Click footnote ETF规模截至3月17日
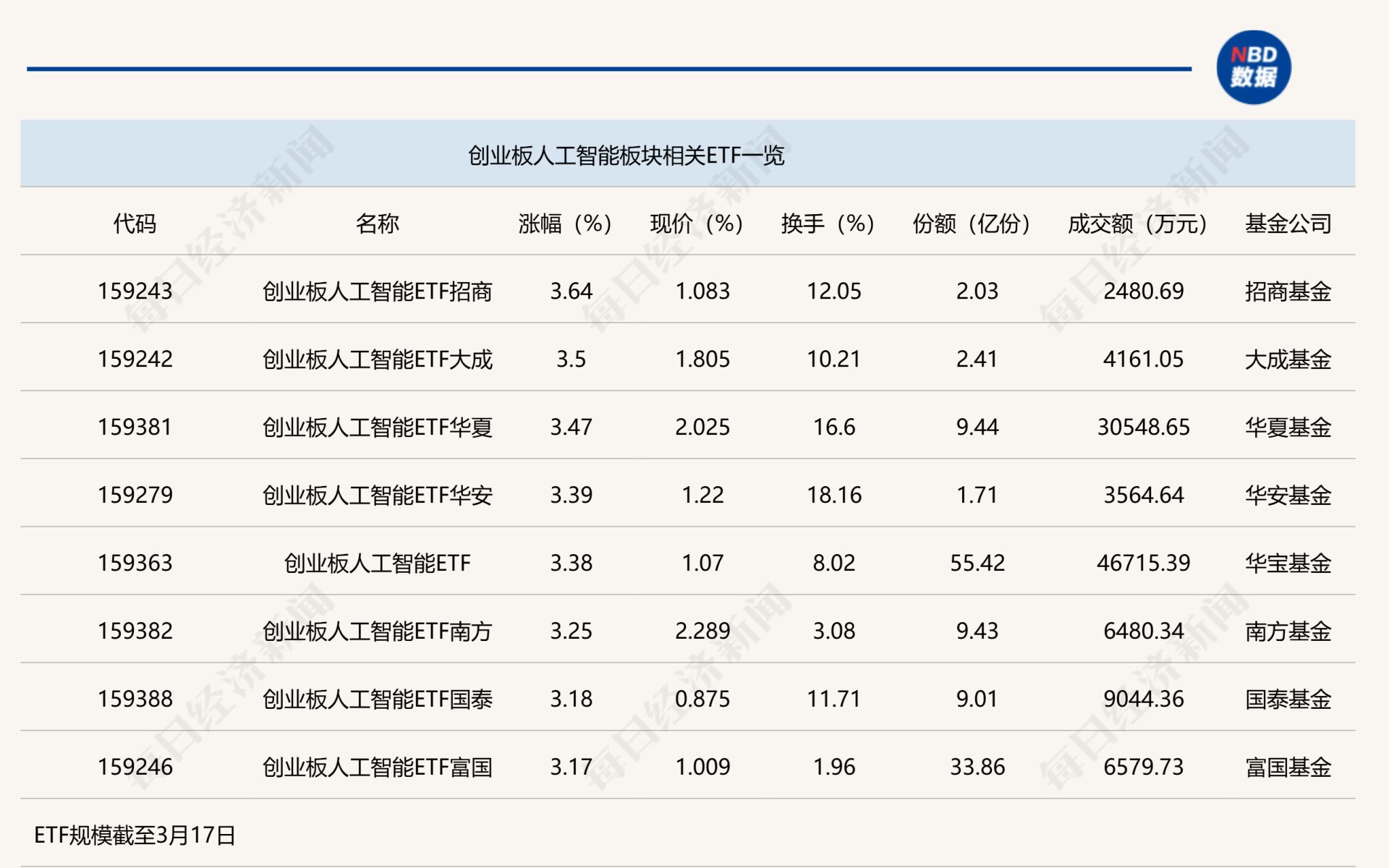The height and width of the screenshot is (868, 1389). 135,835
